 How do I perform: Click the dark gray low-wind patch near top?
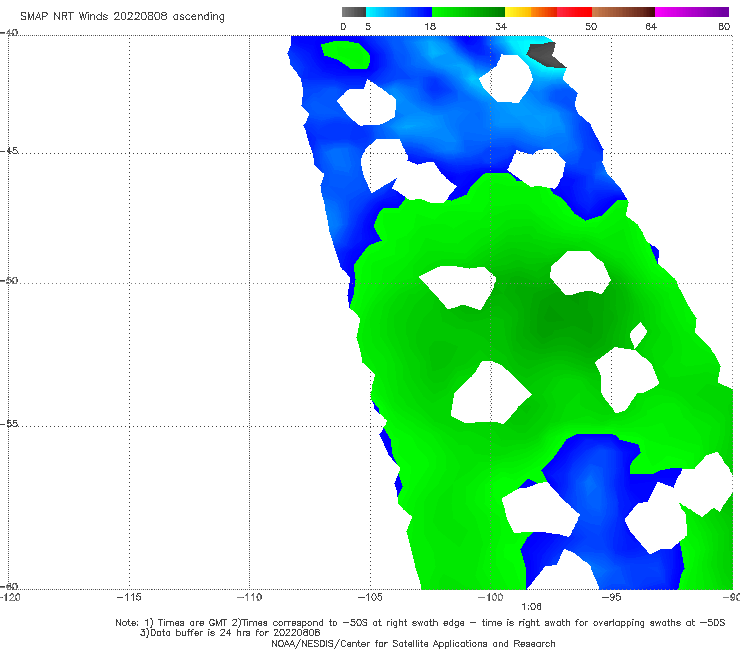click(545, 54)
